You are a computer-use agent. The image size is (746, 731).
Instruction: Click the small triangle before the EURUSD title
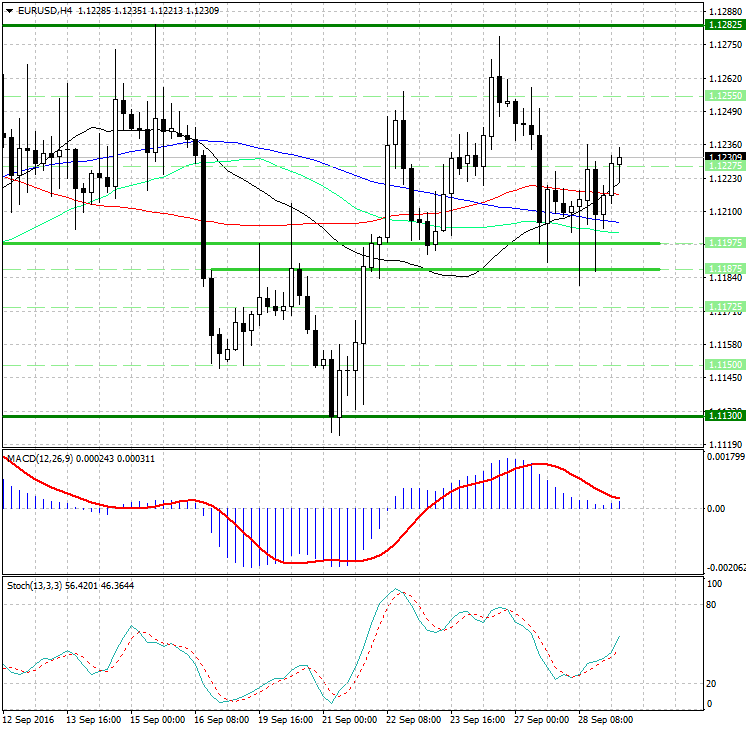[7, 10]
